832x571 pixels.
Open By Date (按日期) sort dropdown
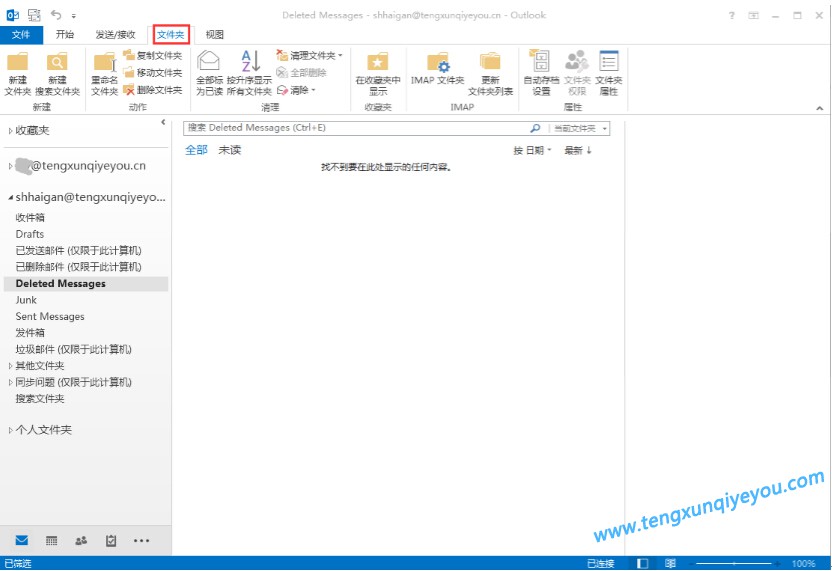(x=532, y=151)
